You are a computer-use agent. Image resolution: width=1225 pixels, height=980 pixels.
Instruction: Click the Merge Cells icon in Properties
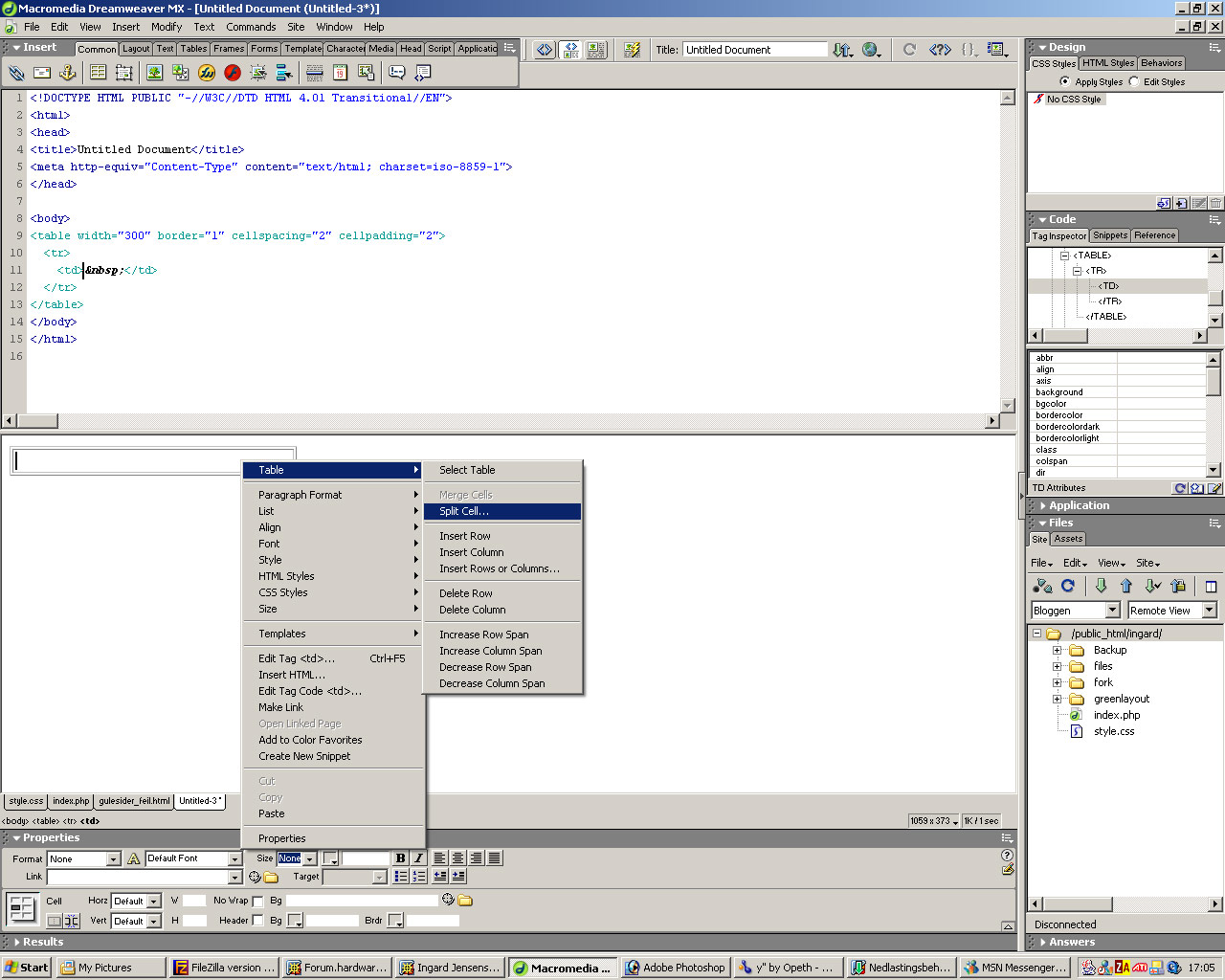coord(55,921)
